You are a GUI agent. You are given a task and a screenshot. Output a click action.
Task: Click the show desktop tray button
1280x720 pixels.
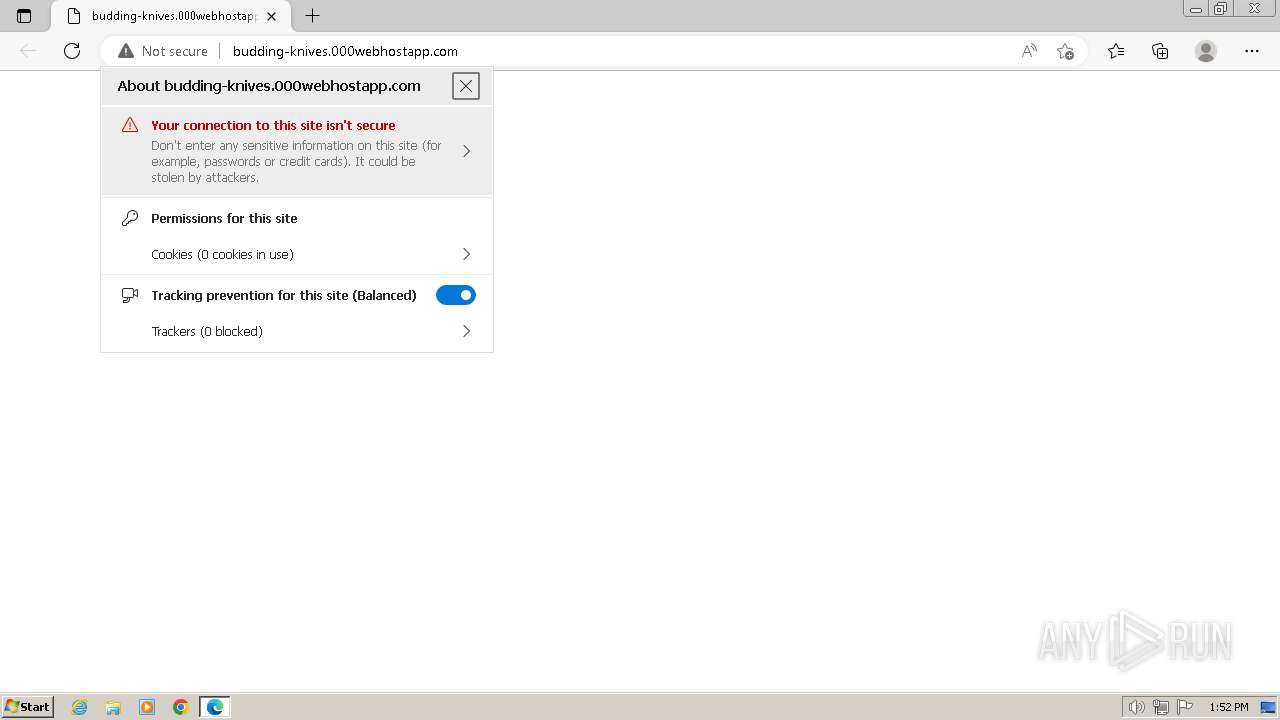tap(1268, 707)
